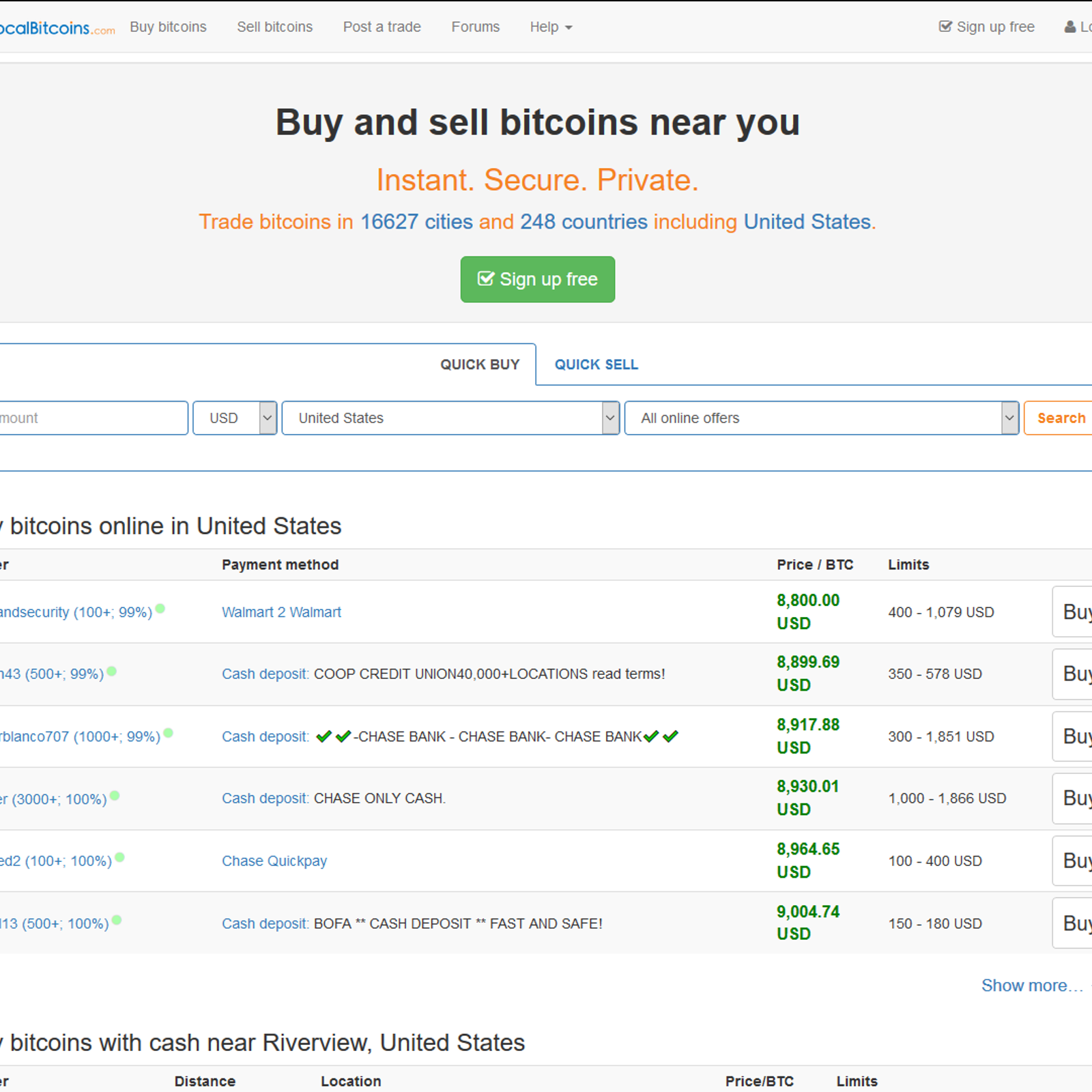
Task: Click the green status dot beside rblanco707
Action: [169, 733]
